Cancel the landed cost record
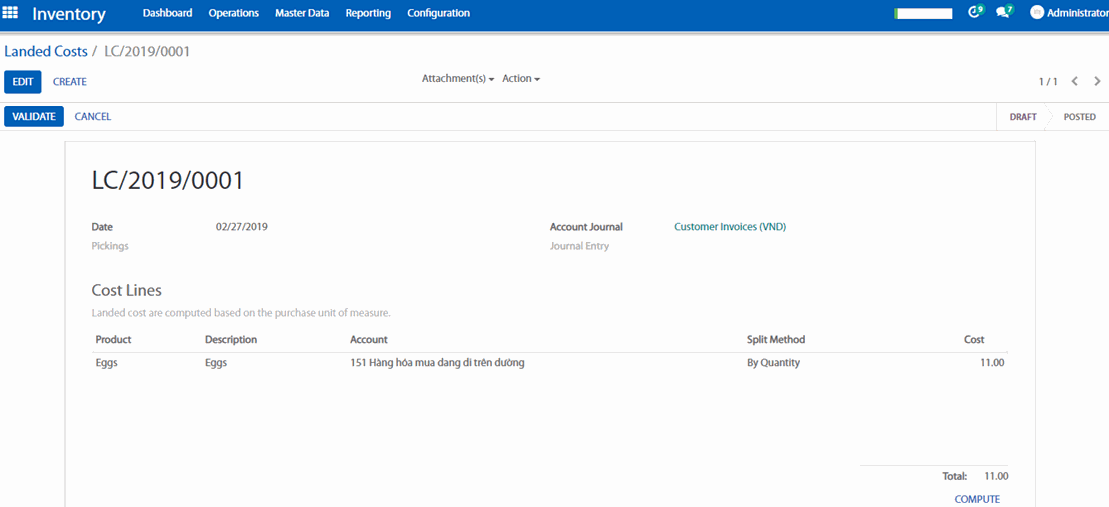1109x507 pixels. [93, 117]
